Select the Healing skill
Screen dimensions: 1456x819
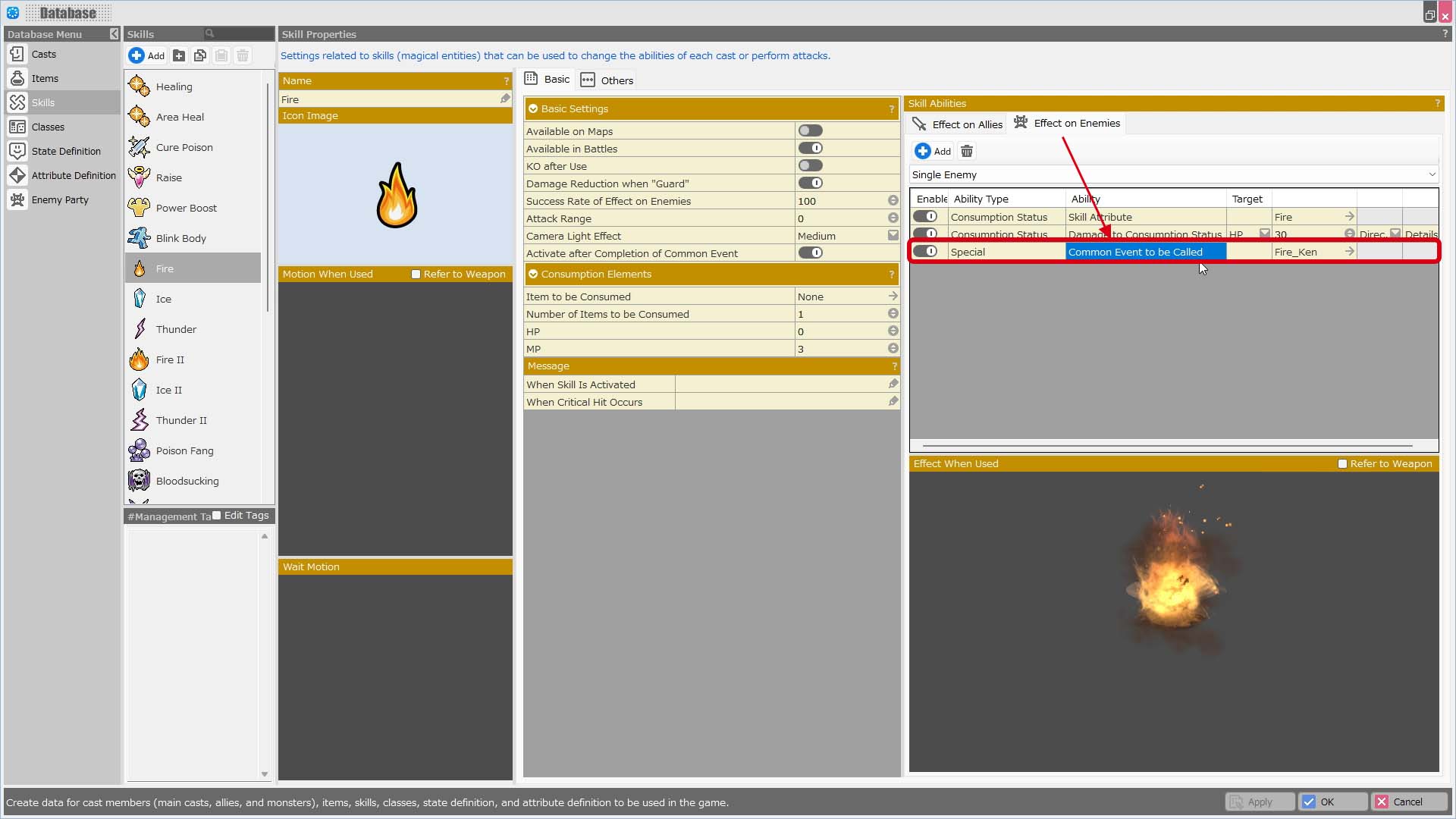[193, 86]
